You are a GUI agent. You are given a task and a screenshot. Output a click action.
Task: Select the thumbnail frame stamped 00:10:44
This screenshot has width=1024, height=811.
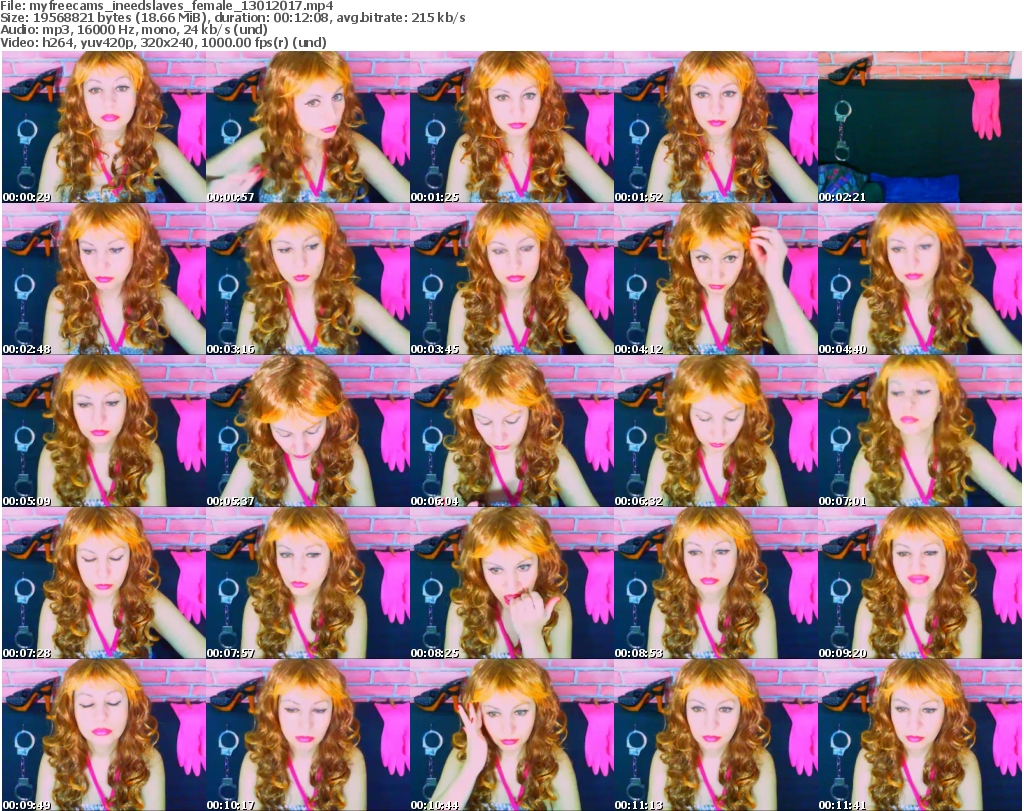pos(511,735)
